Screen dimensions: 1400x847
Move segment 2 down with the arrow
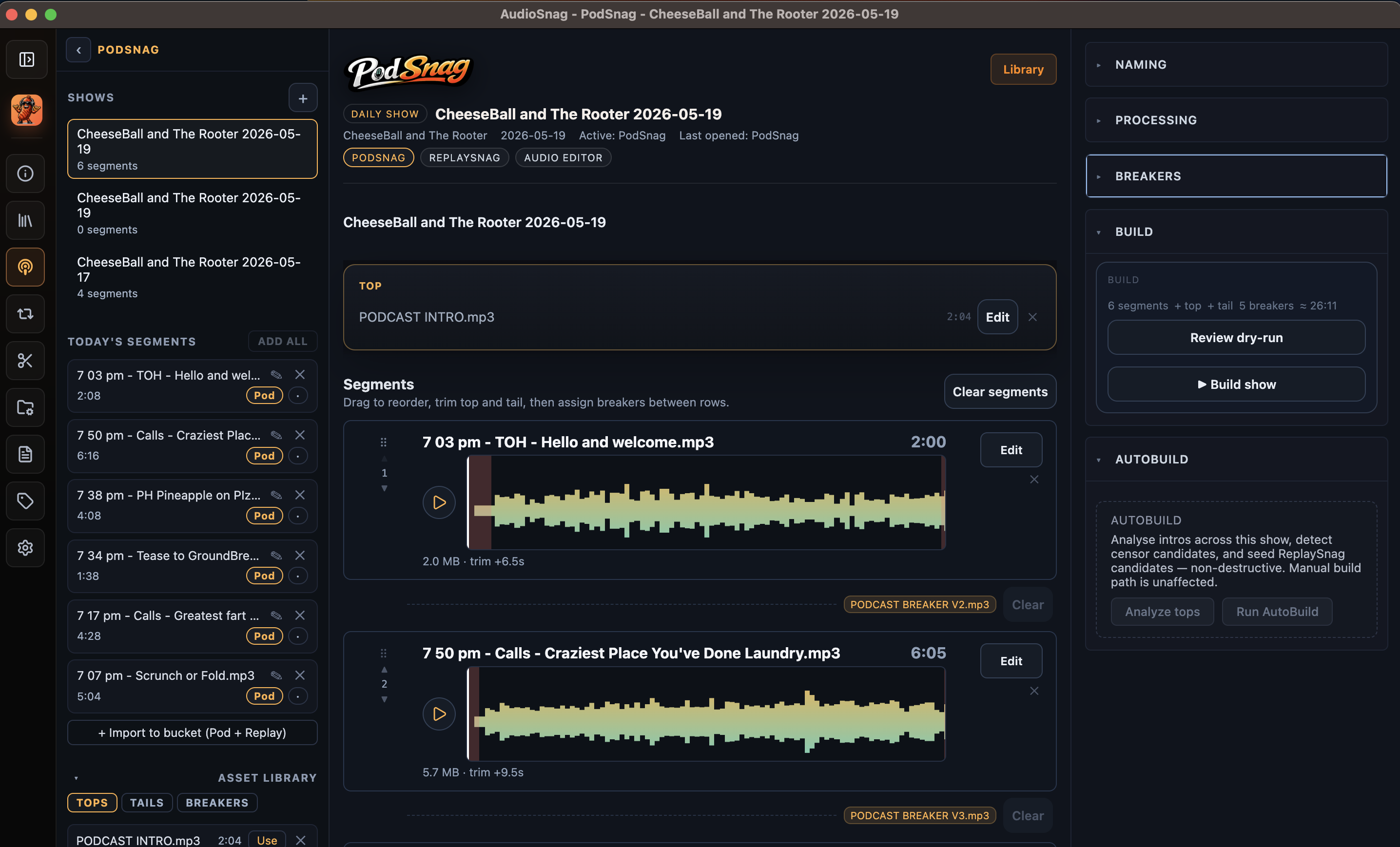click(384, 699)
